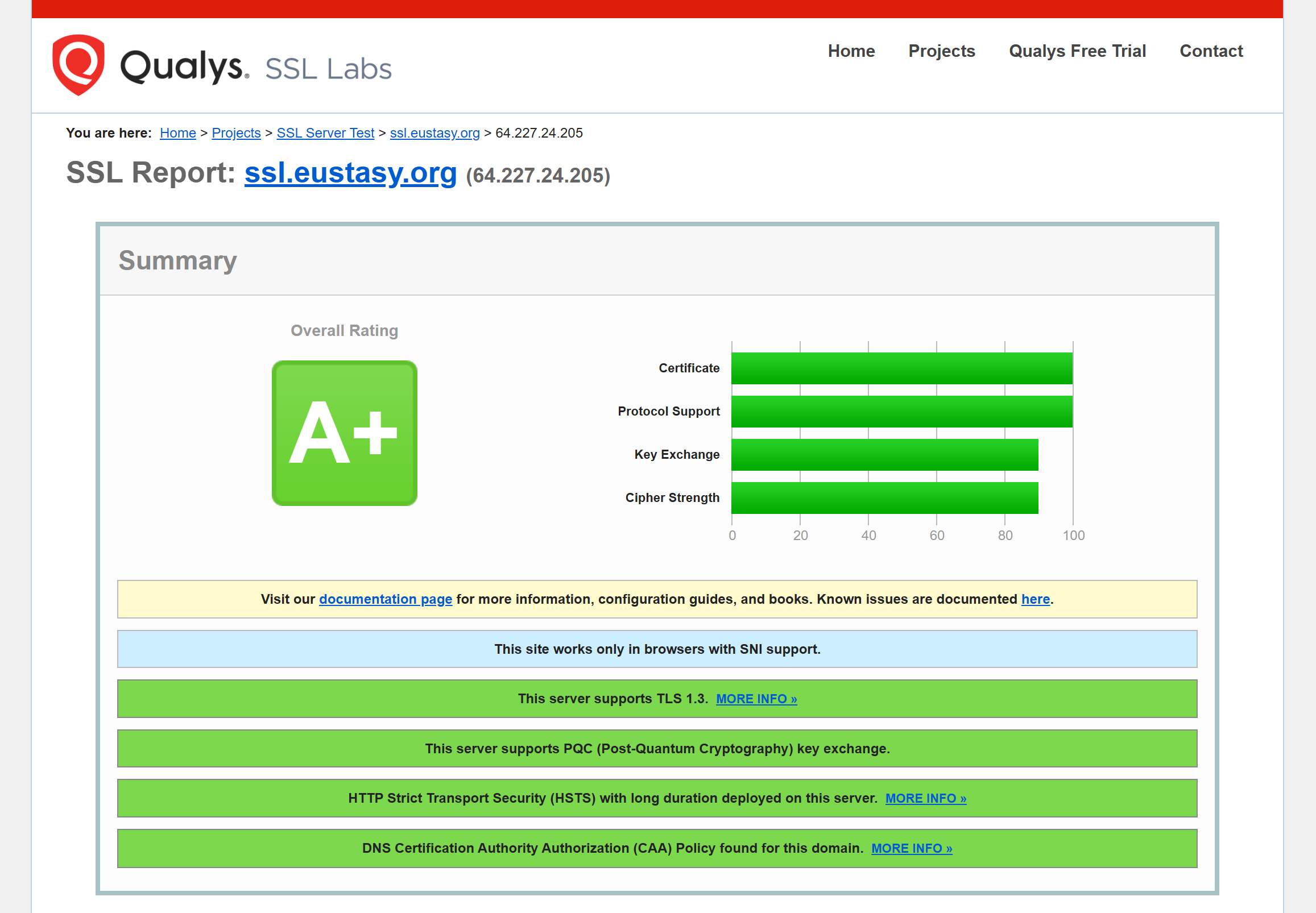Click the 'Certificate' chart label
This screenshot has height=913, width=1316.
point(688,368)
